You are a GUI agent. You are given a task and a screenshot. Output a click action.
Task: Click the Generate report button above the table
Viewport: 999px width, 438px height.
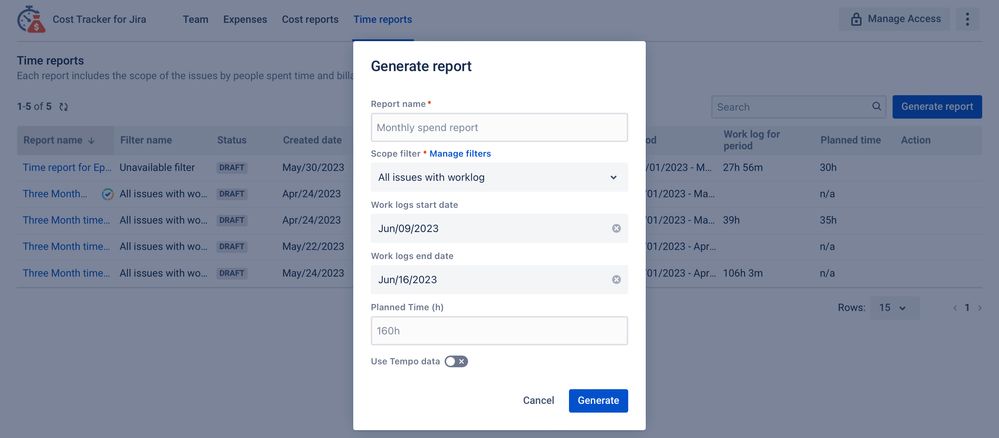pyautogui.click(x=937, y=106)
